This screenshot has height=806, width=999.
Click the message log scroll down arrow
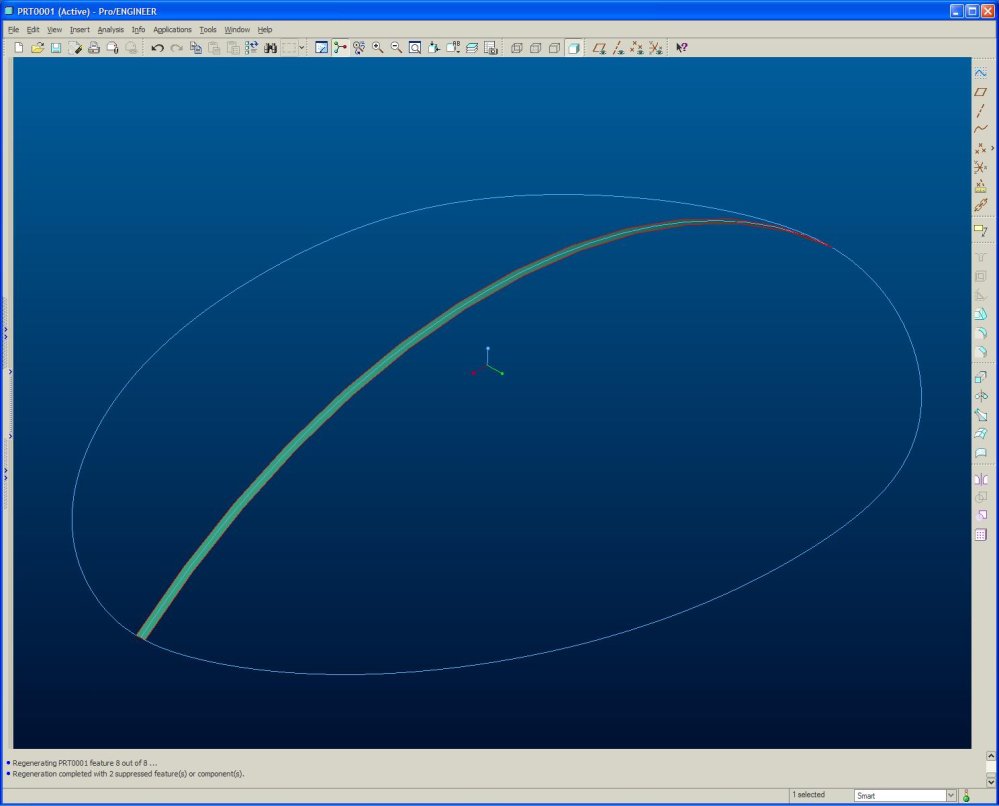(991, 781)
